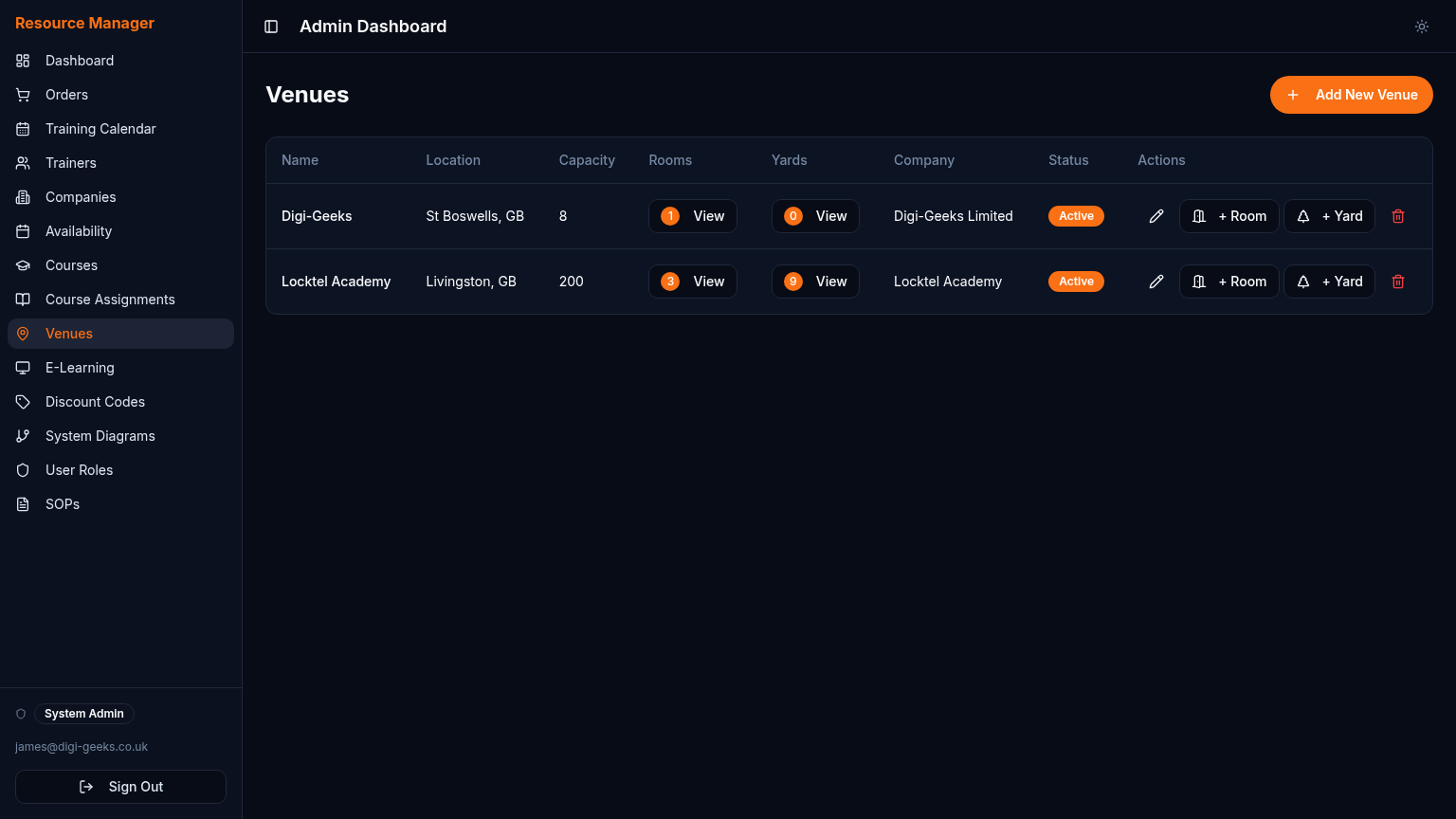Click the Orders cart icon
Image resolution: width=1456 pixels, height=819 pixels.
click(23, 95)
